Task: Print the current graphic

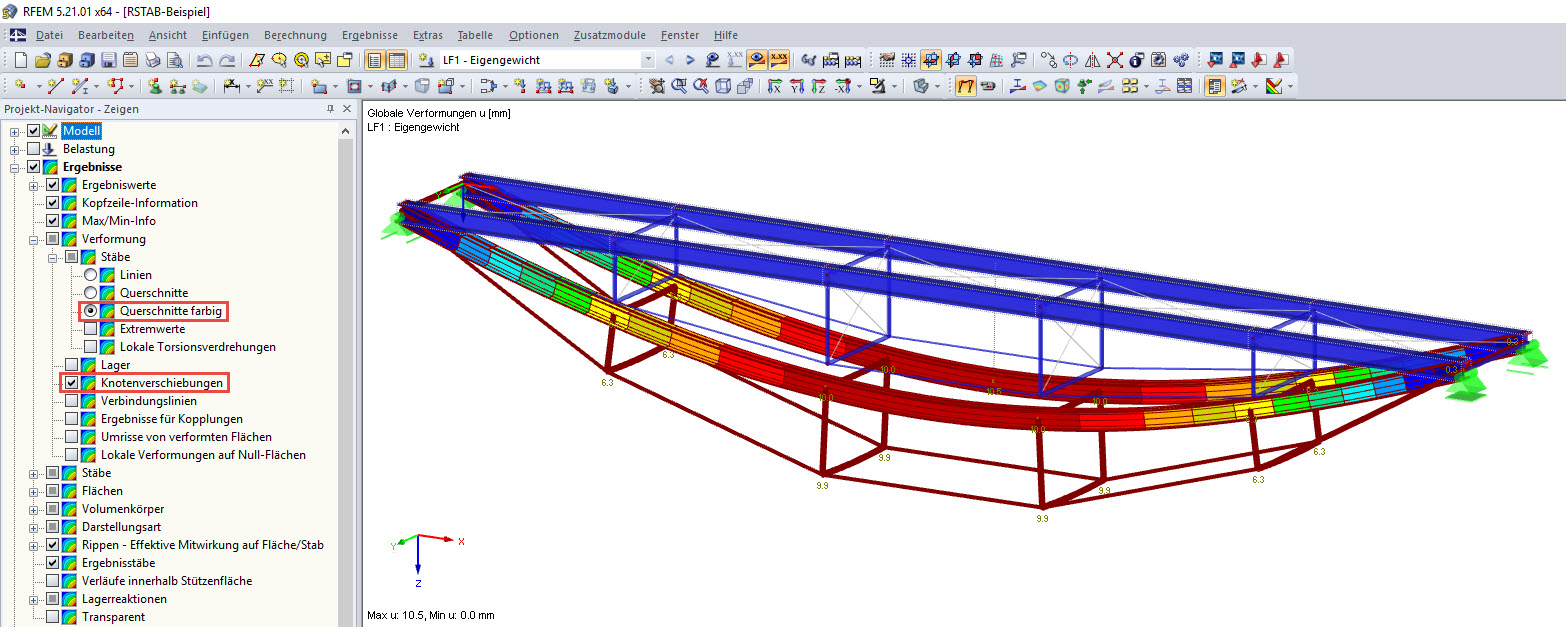Action: coord(153,60)
